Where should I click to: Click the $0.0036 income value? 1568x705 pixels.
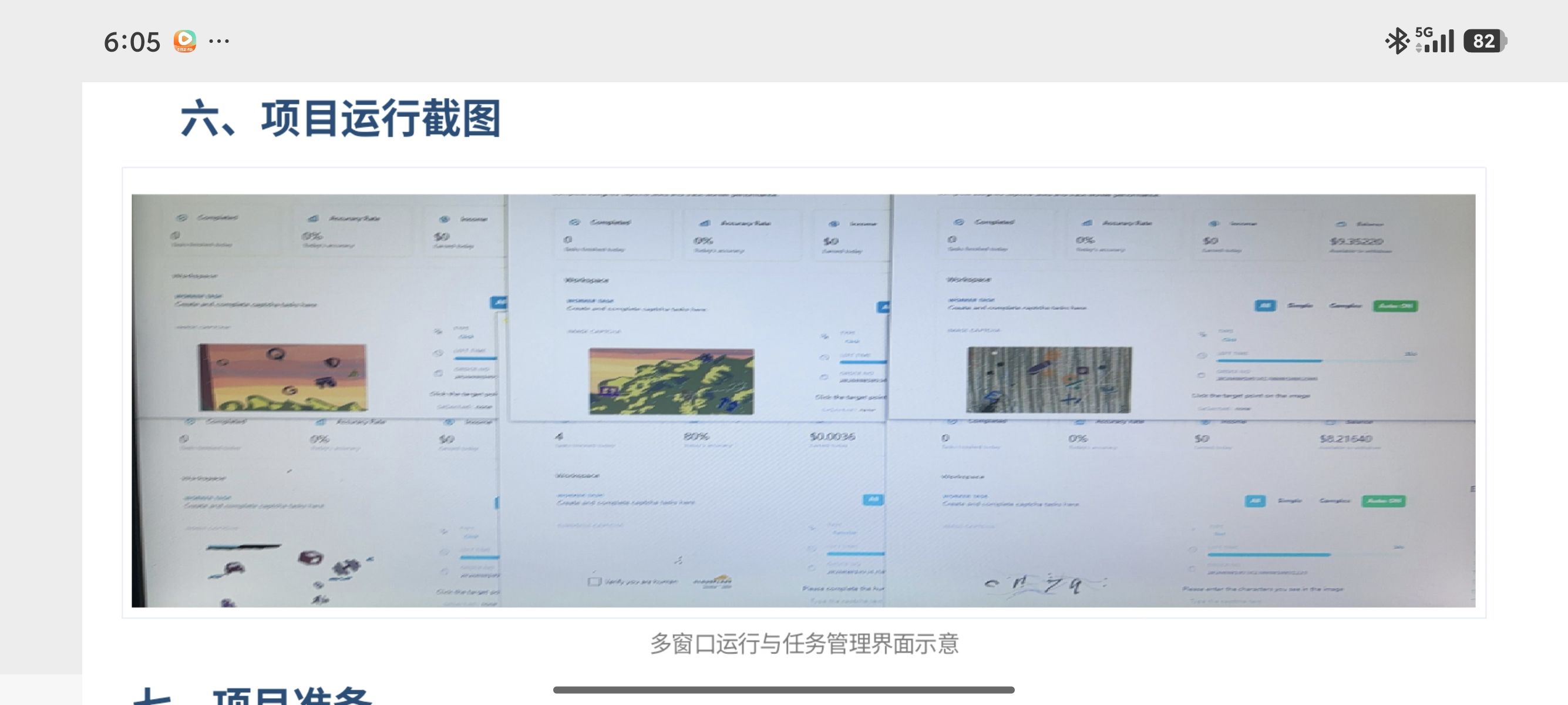(x=832, y=437)
